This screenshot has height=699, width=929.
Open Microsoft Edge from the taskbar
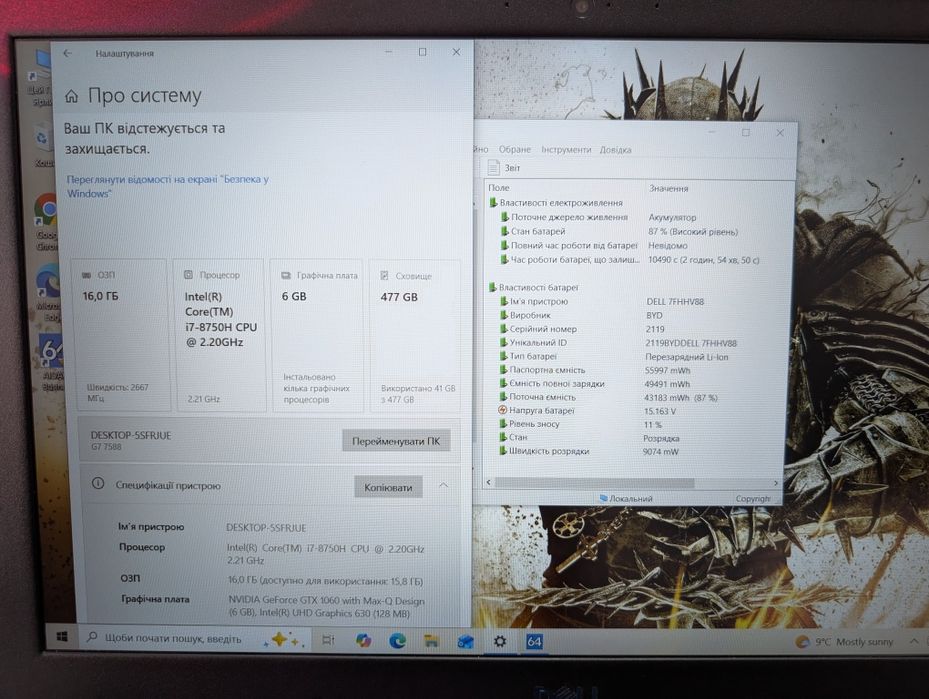tap(397, 640)
